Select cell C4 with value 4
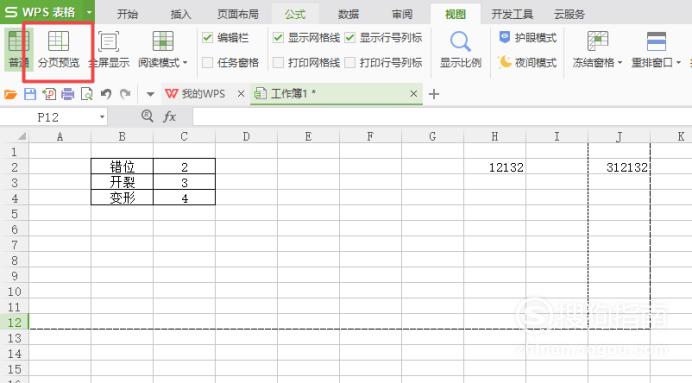This screenshot has width=692, height=383. tap(184, 198)
